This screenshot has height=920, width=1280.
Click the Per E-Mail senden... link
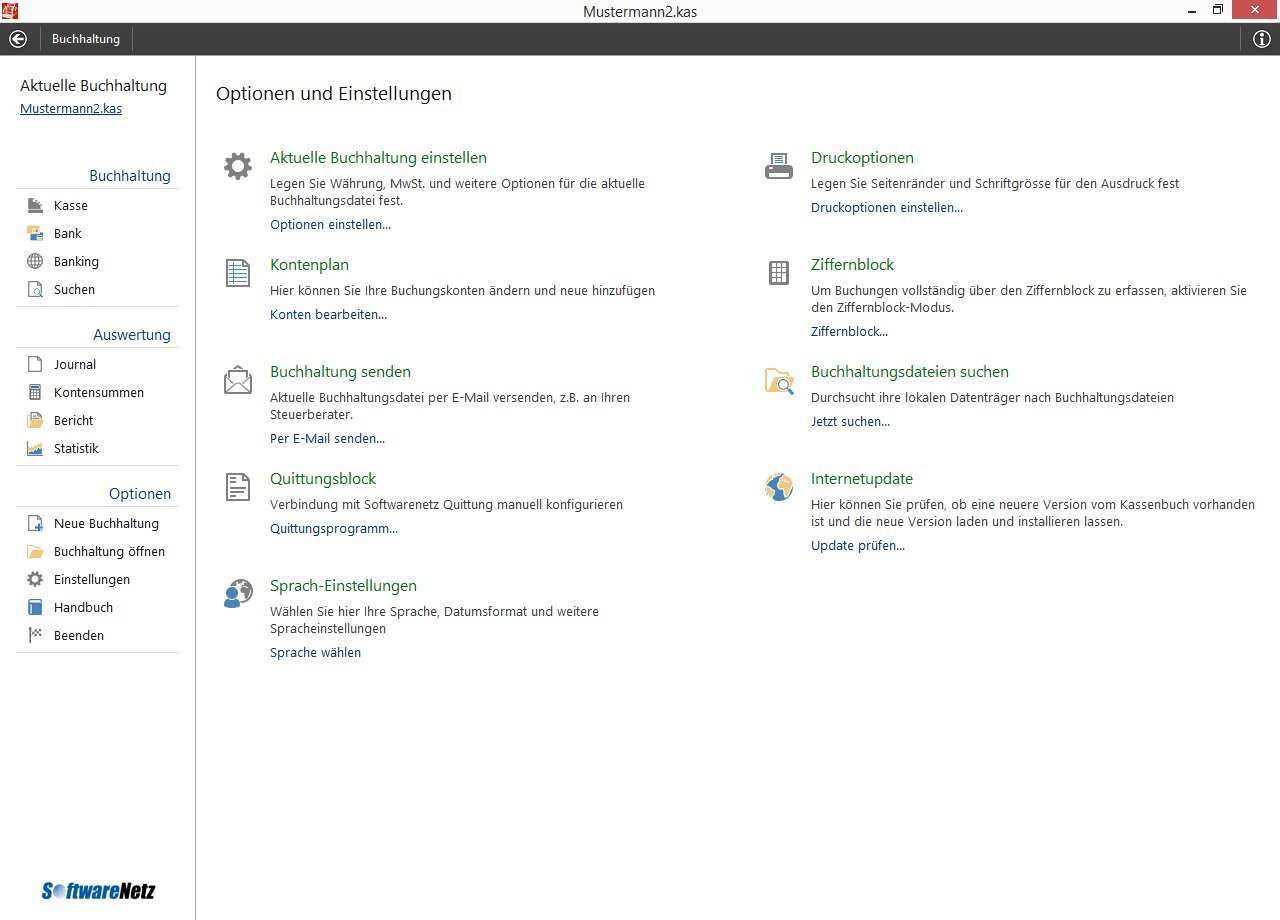click(x=327, y=438)
